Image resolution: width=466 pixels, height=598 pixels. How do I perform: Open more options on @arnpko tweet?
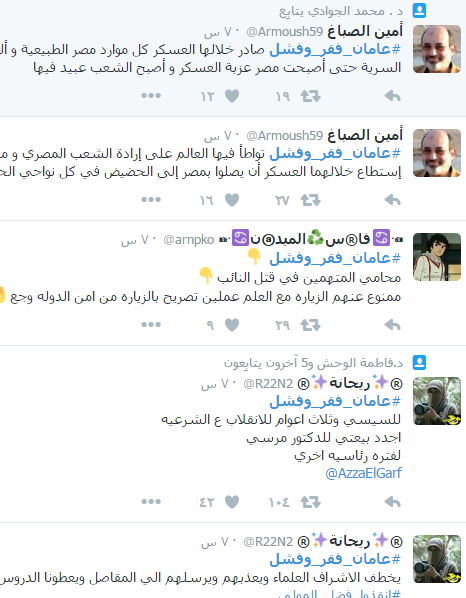click(151, 324)
